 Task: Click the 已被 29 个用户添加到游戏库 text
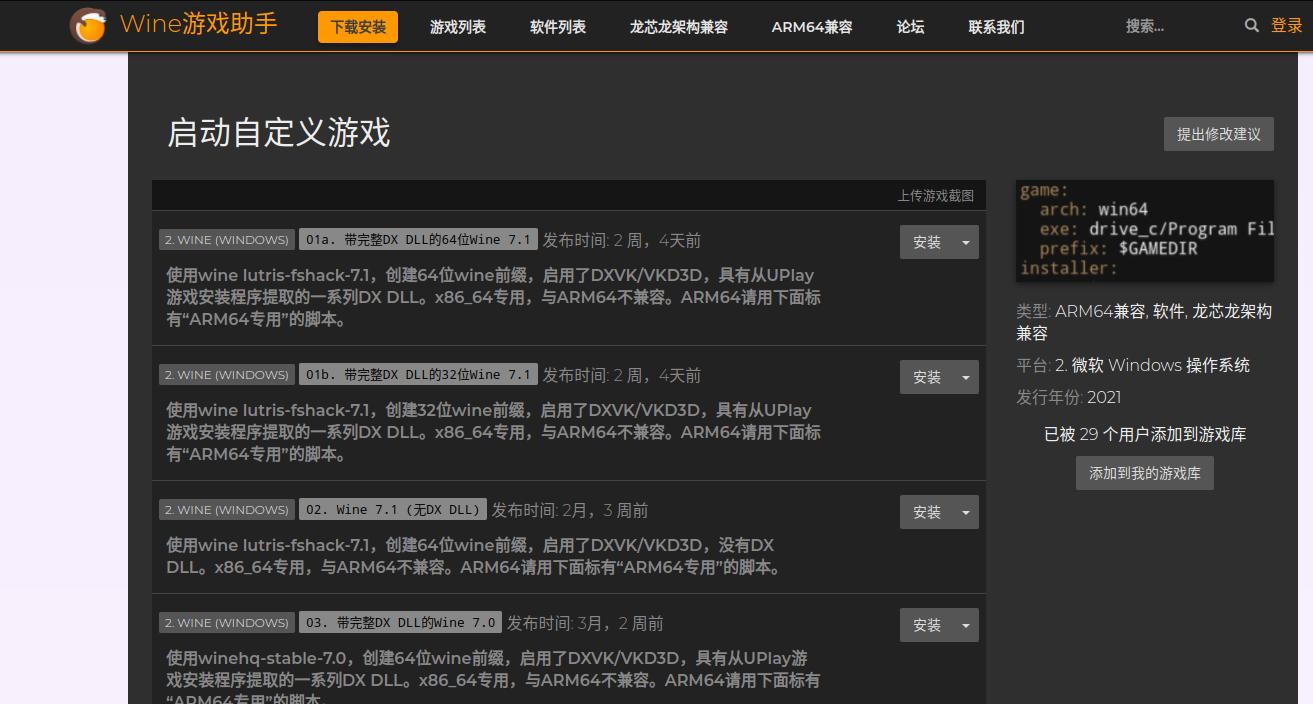pyautogui.click(x=1145, y=434)
